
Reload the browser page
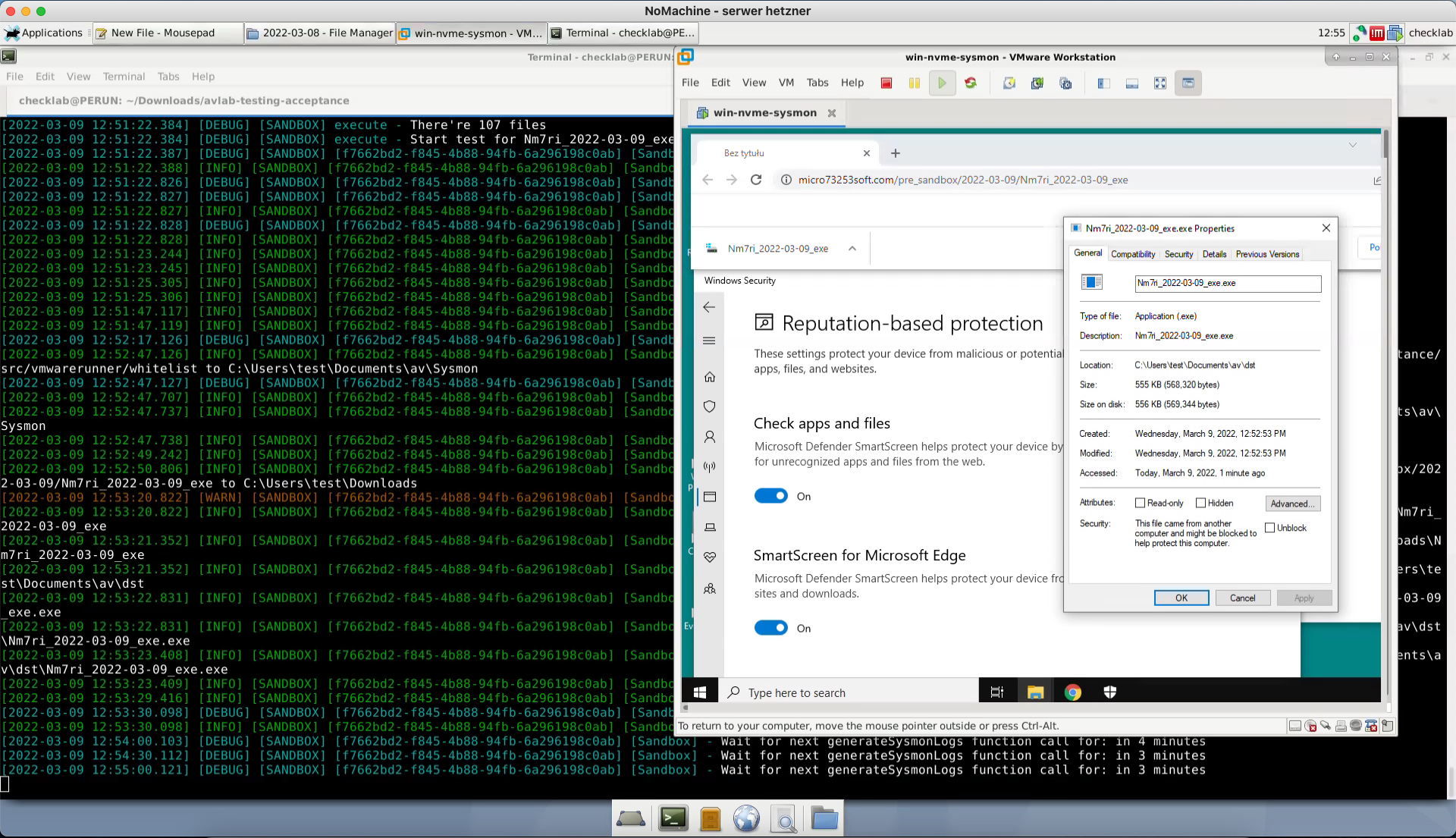tap(755, 180)
